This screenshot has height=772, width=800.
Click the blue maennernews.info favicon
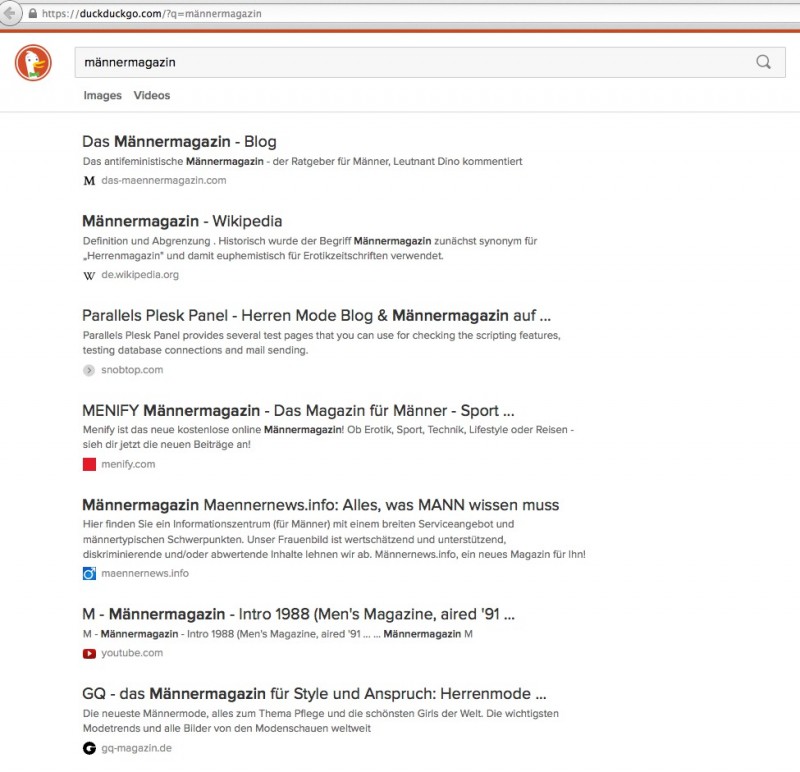pyautogui.click(x=89, y=573)
